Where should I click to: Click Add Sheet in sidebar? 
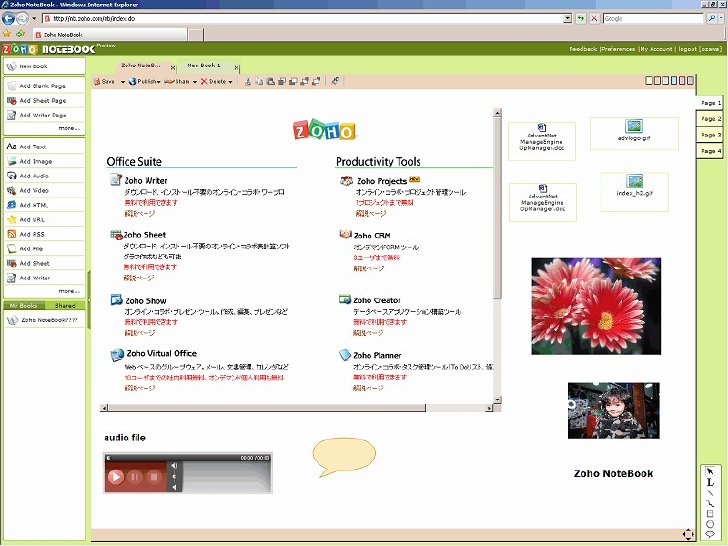(x=44, y=263)
